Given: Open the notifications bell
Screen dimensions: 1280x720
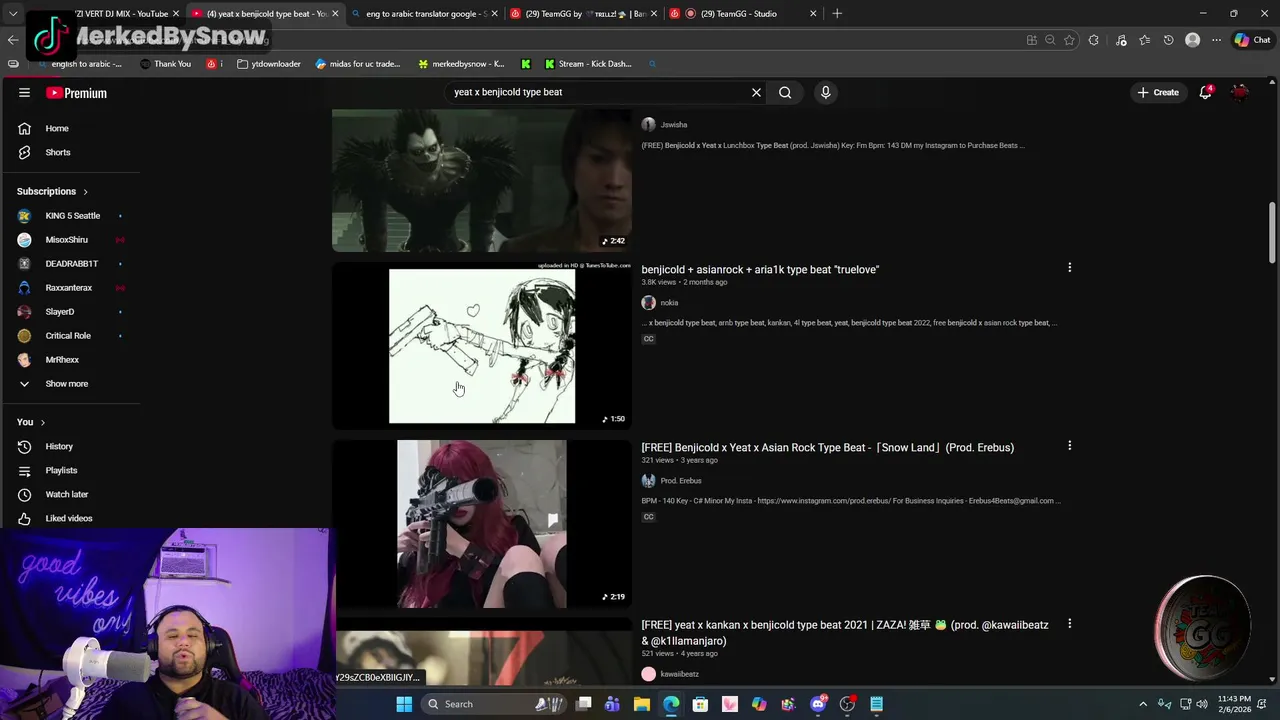Looking at the screenshot, I should point(1206,92).
